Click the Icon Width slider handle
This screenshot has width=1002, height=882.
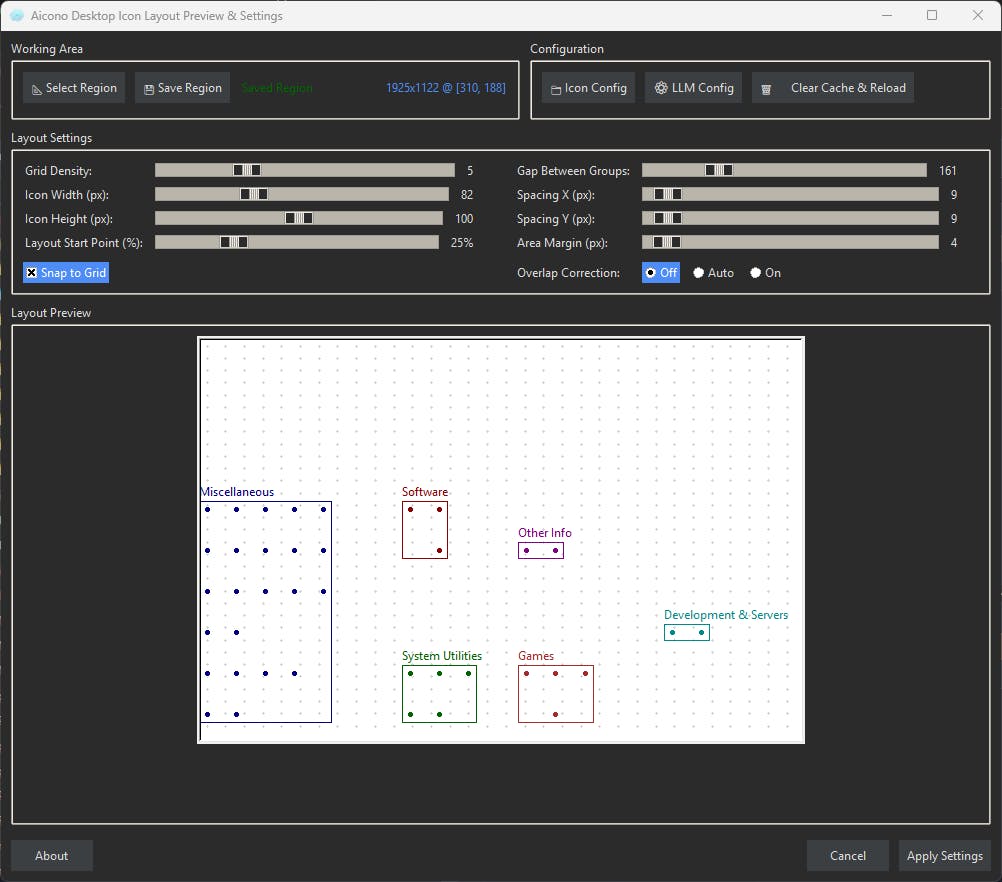254,194
